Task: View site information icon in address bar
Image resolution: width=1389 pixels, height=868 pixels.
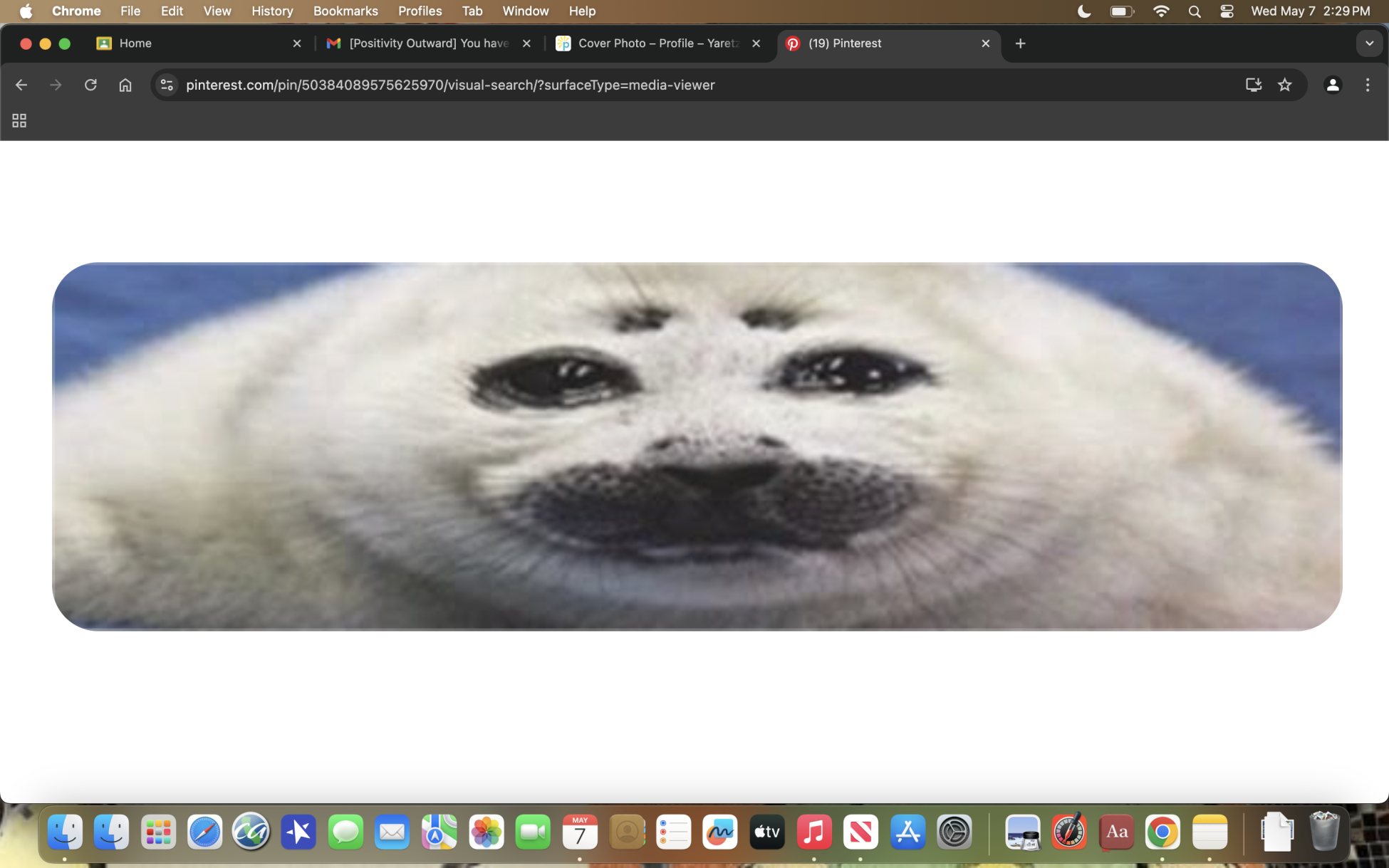Action: [x=167, y=85]
